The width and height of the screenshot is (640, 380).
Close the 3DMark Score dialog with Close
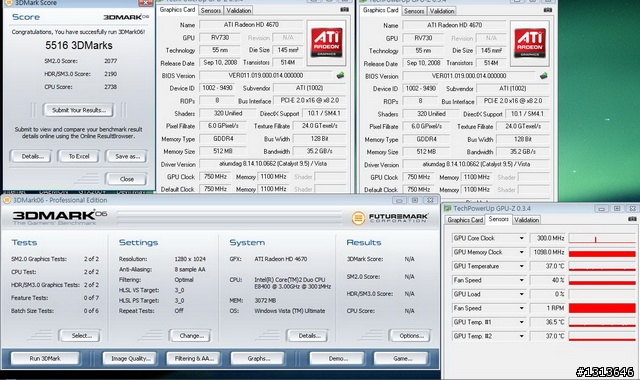tap(127, 179)
